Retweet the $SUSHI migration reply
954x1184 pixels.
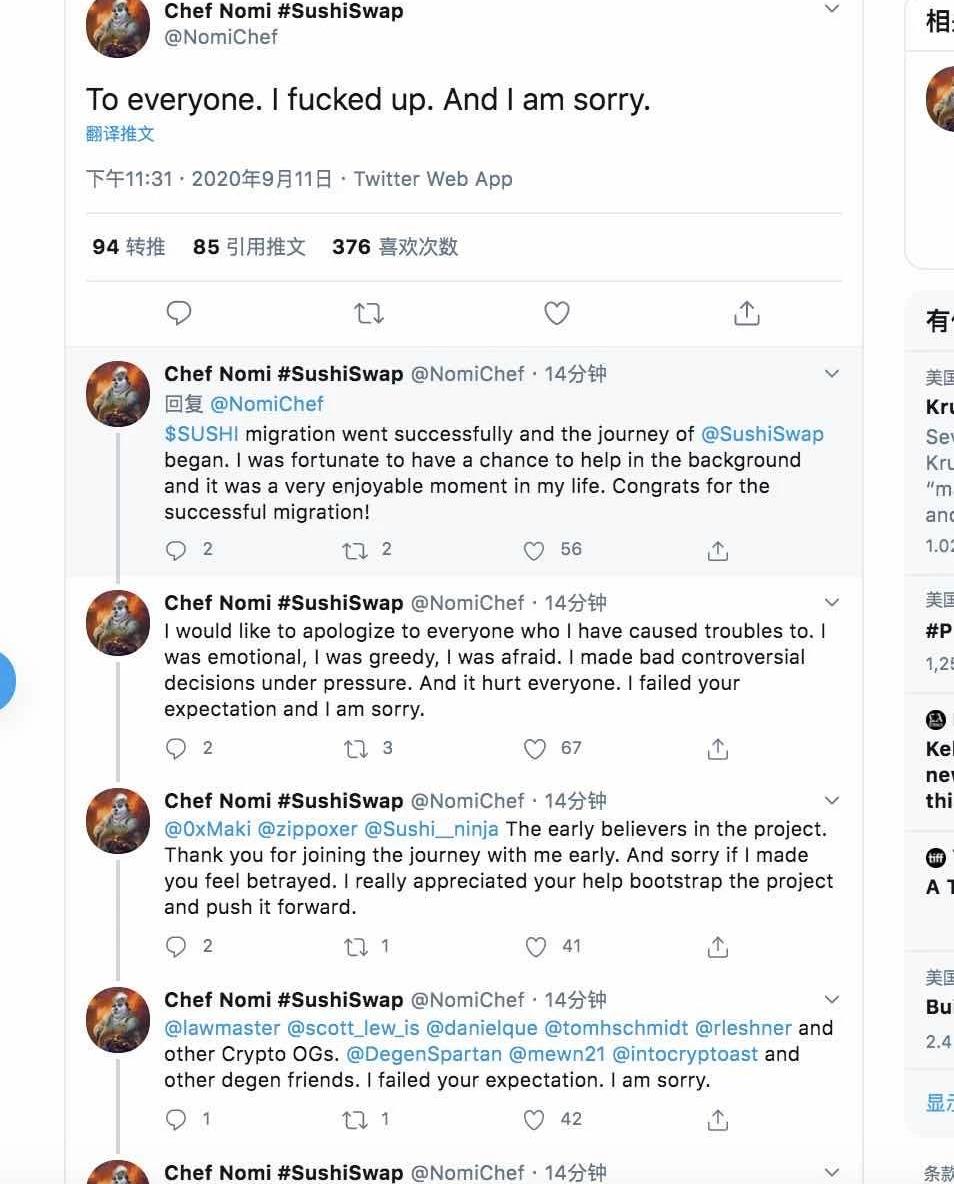point(355,550)
